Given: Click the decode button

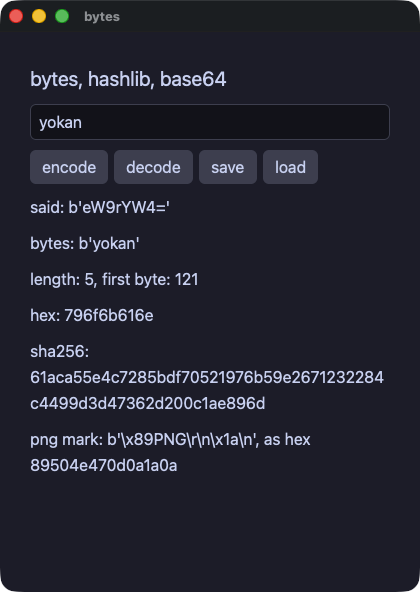Looking at the screenshot, I should (x=153, y=167).
